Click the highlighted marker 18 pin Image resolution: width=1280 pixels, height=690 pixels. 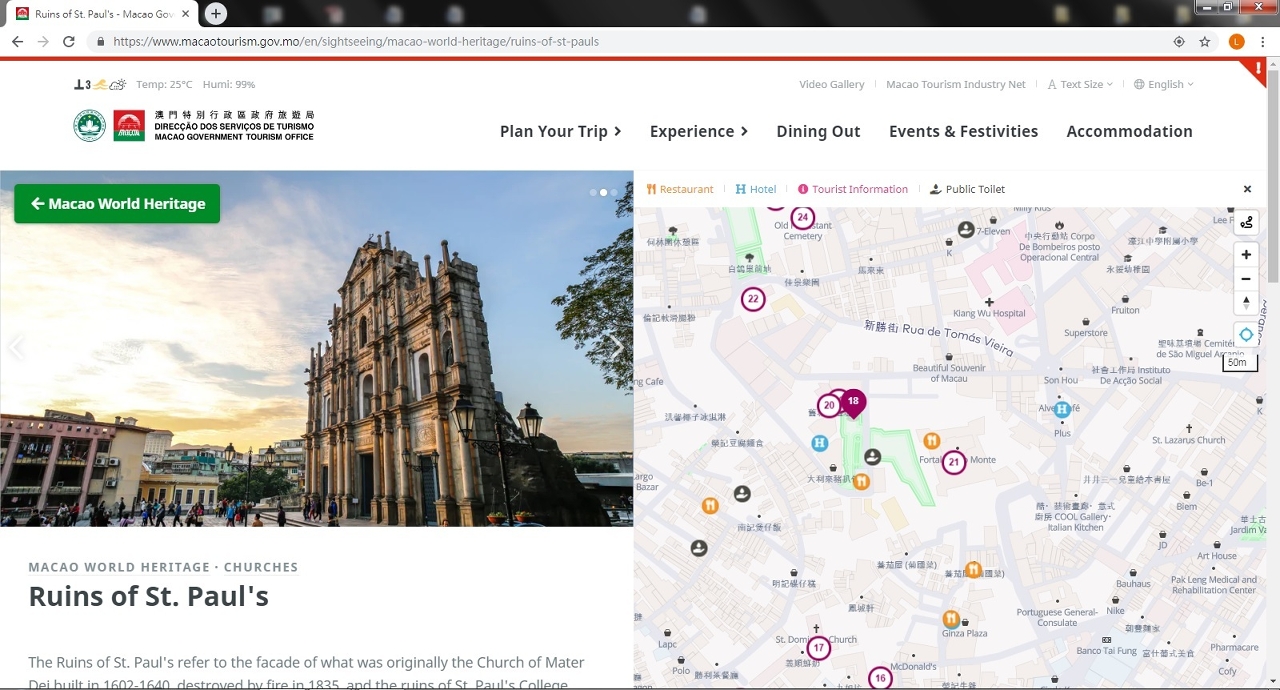[x=853, y=402]
